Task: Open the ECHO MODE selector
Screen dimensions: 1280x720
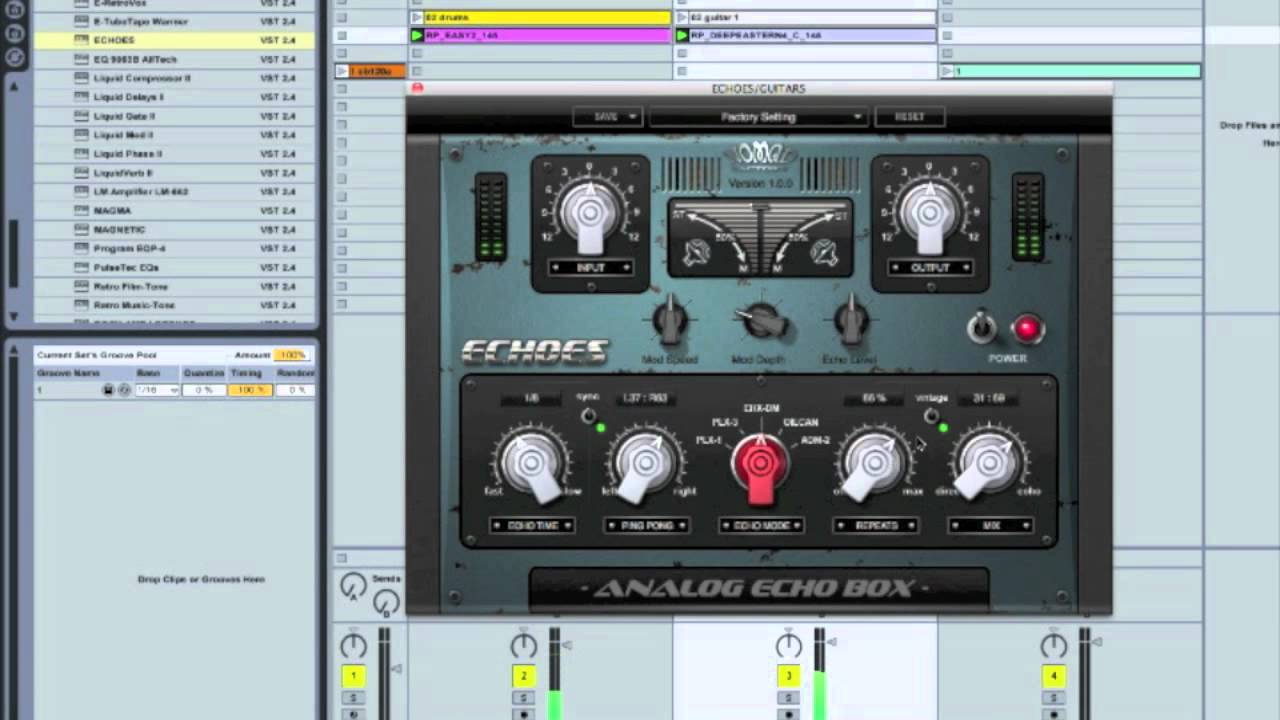Action: pyautogui.click(x=761, y=525)
